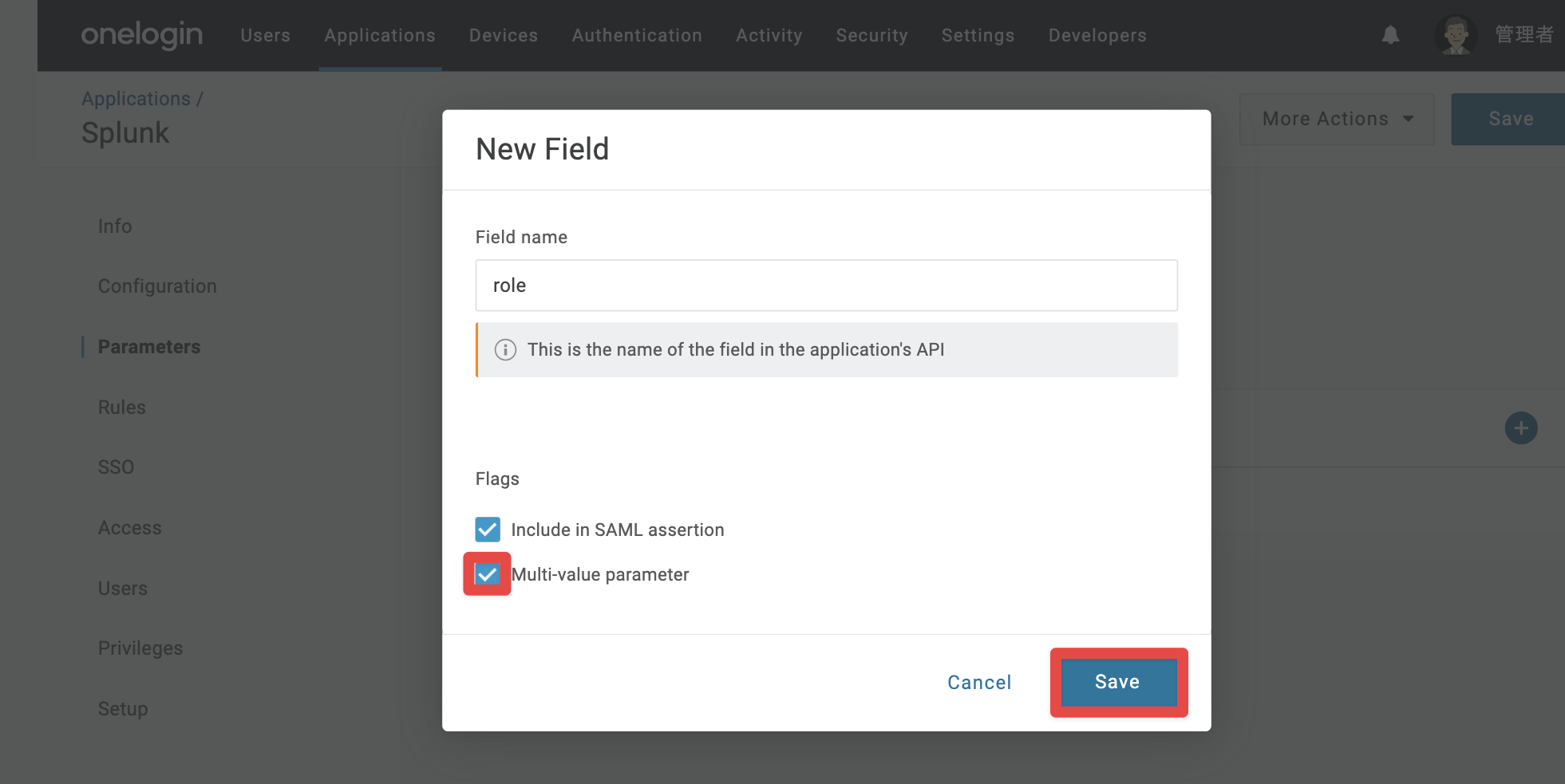Click the notification bell icon
This screenshot has height=784, width=1565.
(1390, 35)
